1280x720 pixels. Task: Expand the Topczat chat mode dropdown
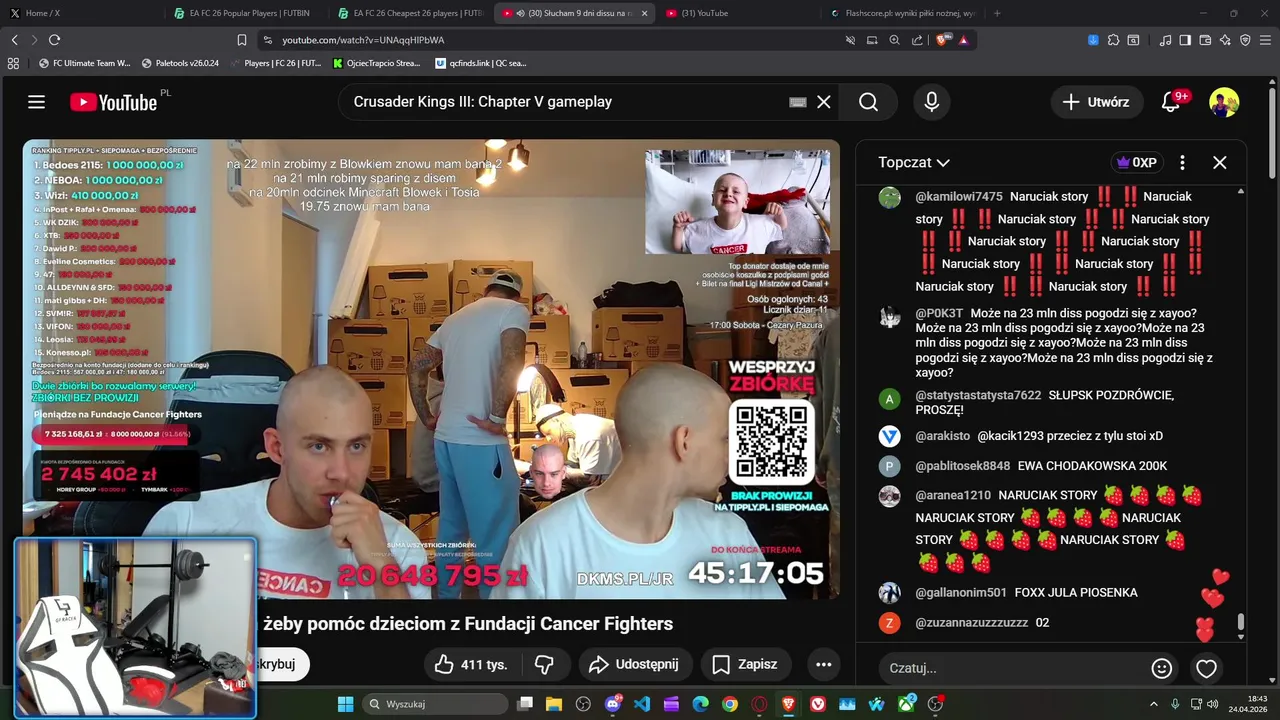[914, 162]
